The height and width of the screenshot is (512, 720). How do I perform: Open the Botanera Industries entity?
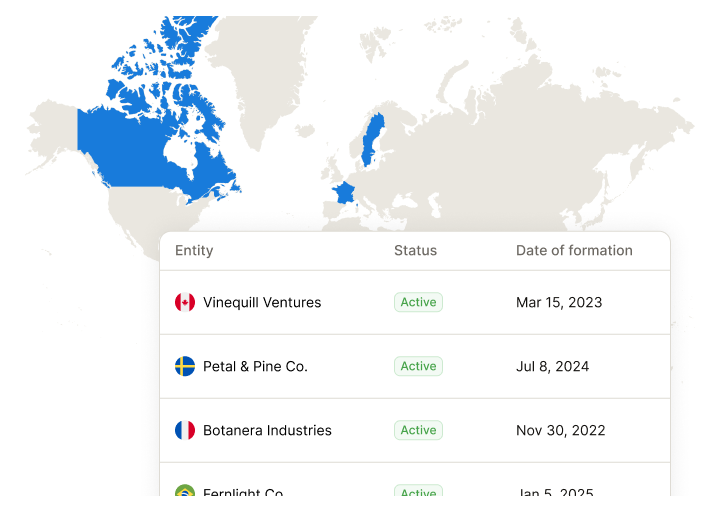click(267, 430)
